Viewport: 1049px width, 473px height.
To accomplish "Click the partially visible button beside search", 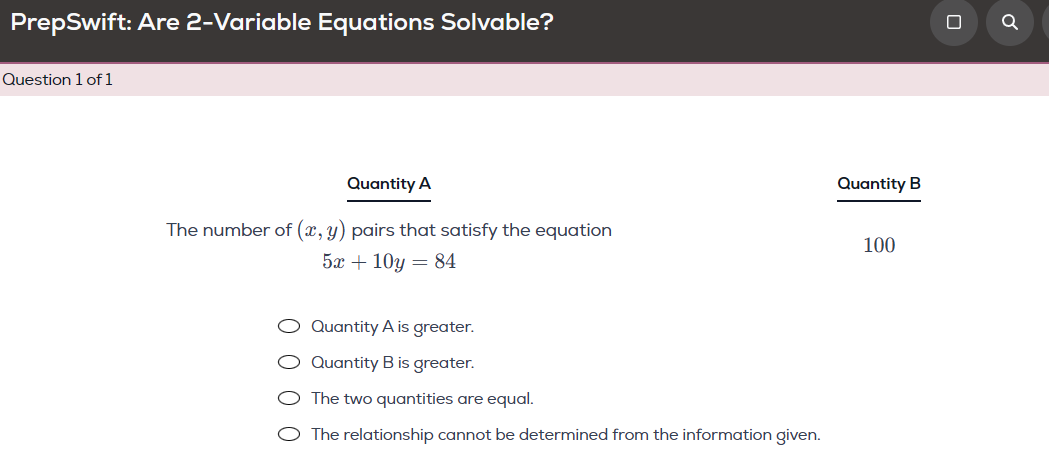I will [x=1044, y=22].
